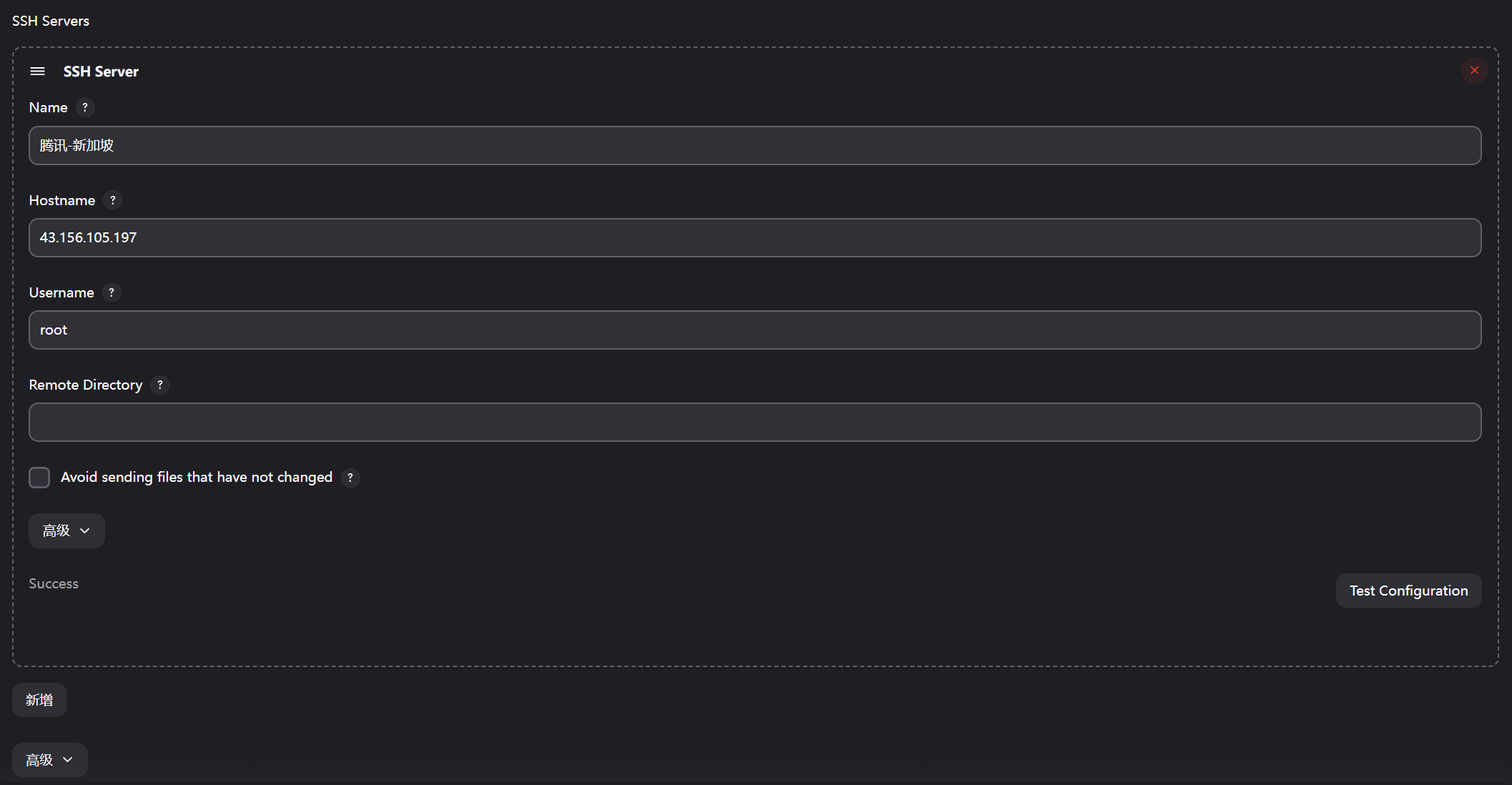
Task: Expand the bottom 高级 dropdown below 新增
Action: click(50, 760)
